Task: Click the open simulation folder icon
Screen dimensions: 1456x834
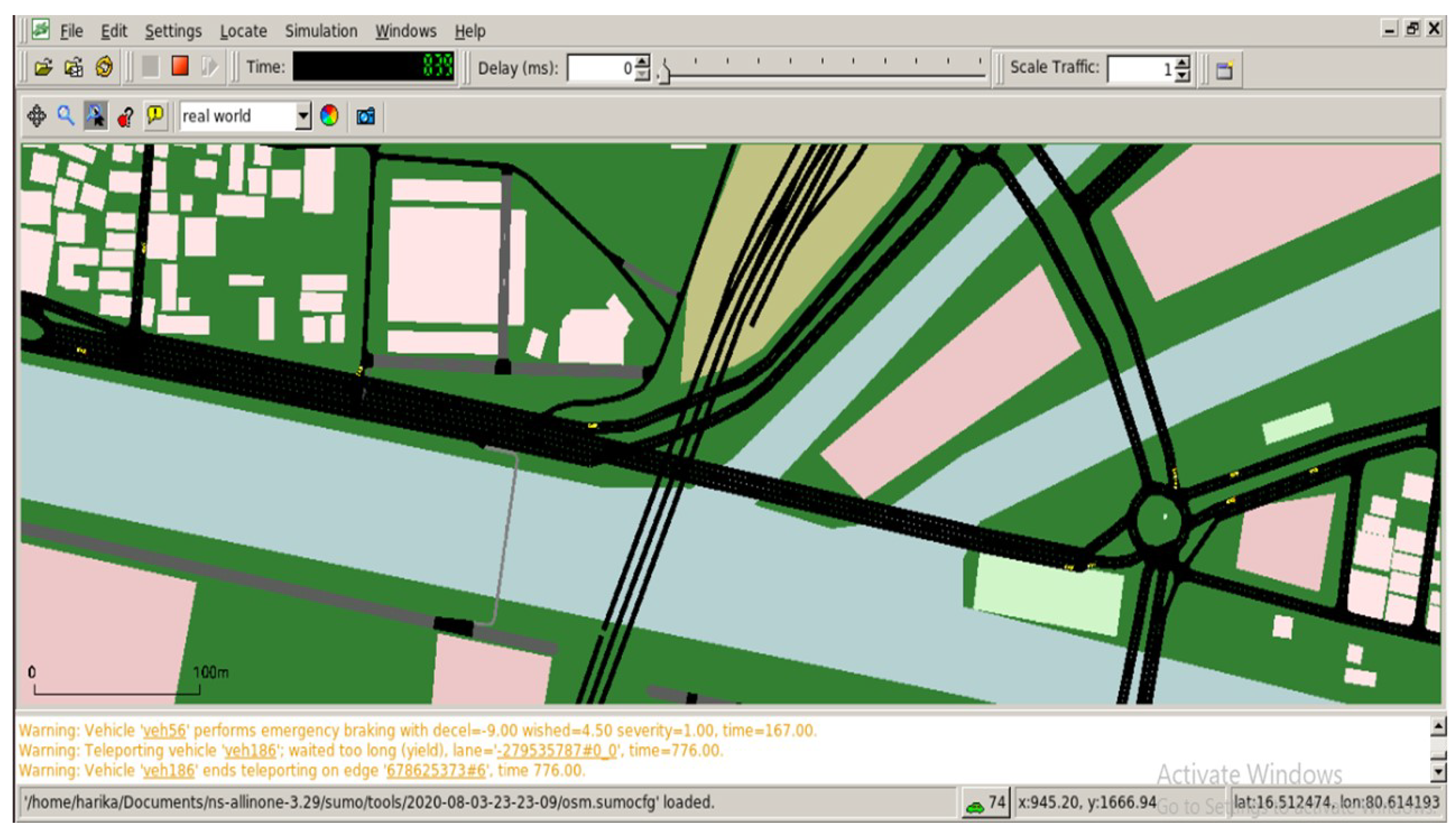Action: click(x=43, y=68)
